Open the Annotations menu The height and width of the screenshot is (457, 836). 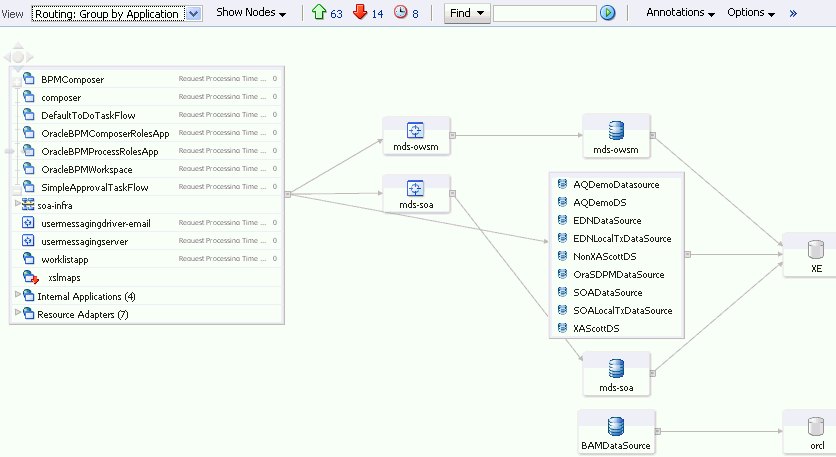coord(680,13)
